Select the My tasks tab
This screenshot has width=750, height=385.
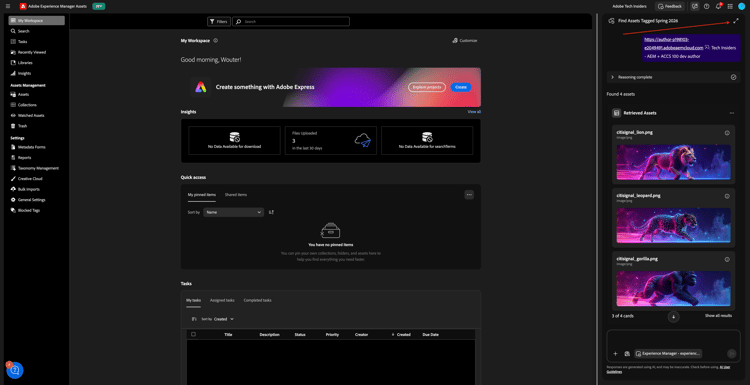[193, 300]
